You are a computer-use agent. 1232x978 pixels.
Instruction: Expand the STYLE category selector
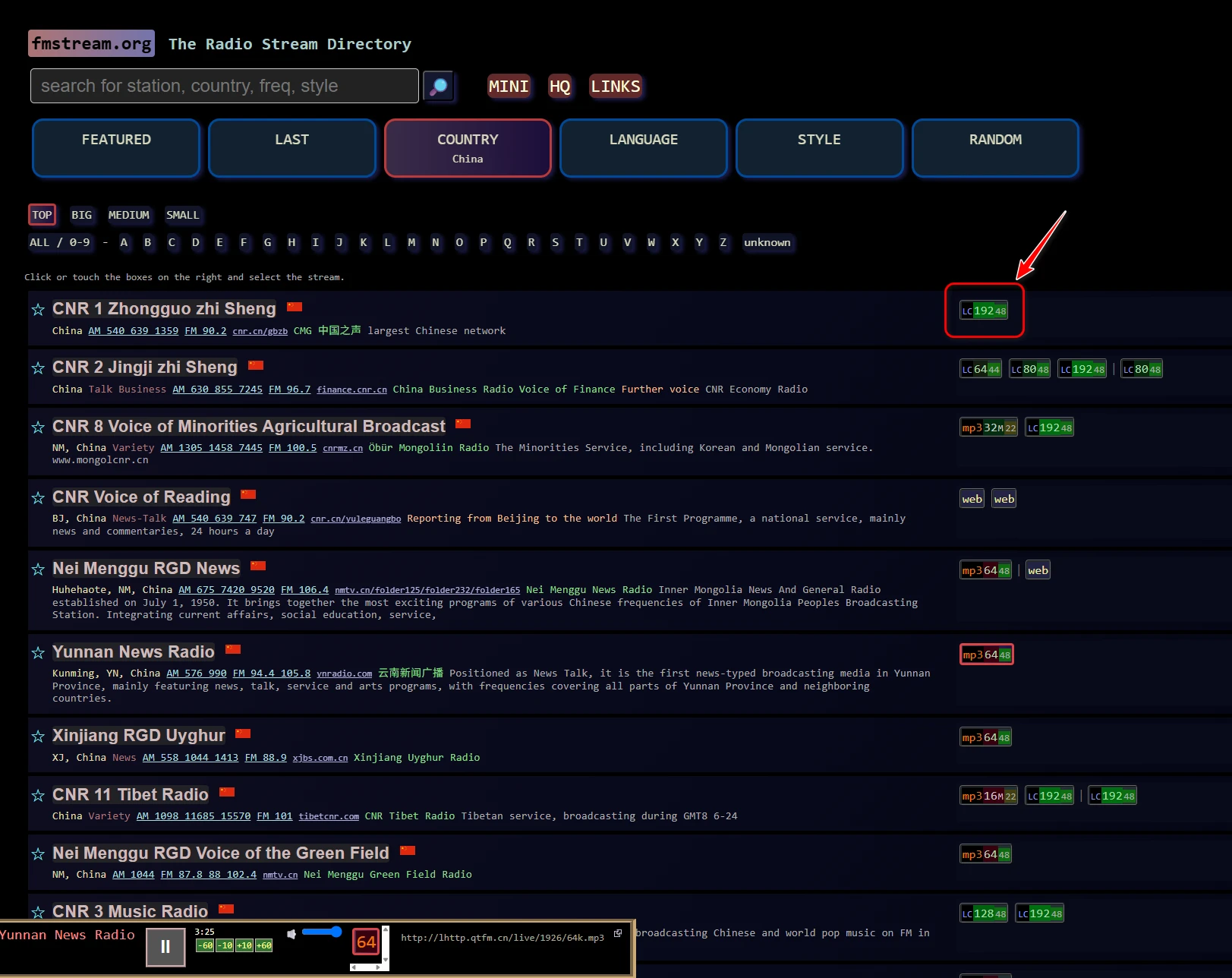click(819, 148)
